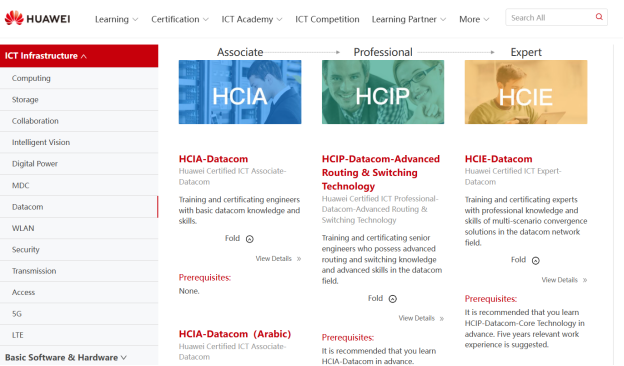
Task: Select Access in the sidebar
Action: (79, 292)
